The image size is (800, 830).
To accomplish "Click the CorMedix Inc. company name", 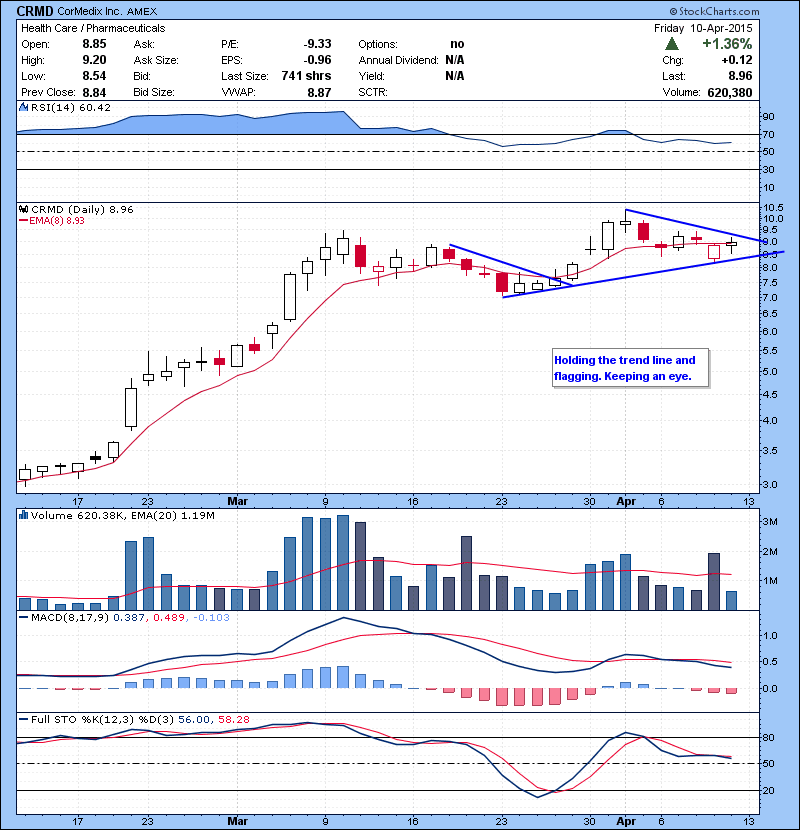I will 91,11.
